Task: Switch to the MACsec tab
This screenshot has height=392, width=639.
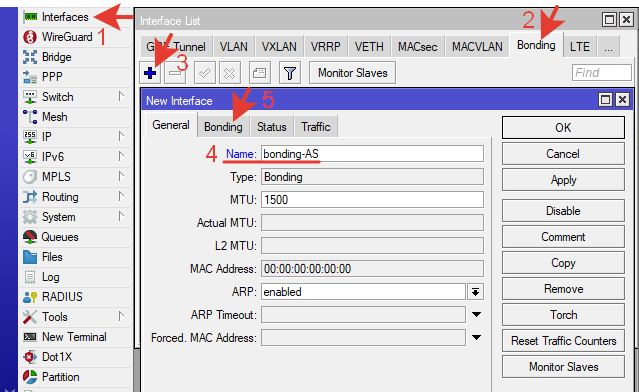Action: (x=418, y=46)
